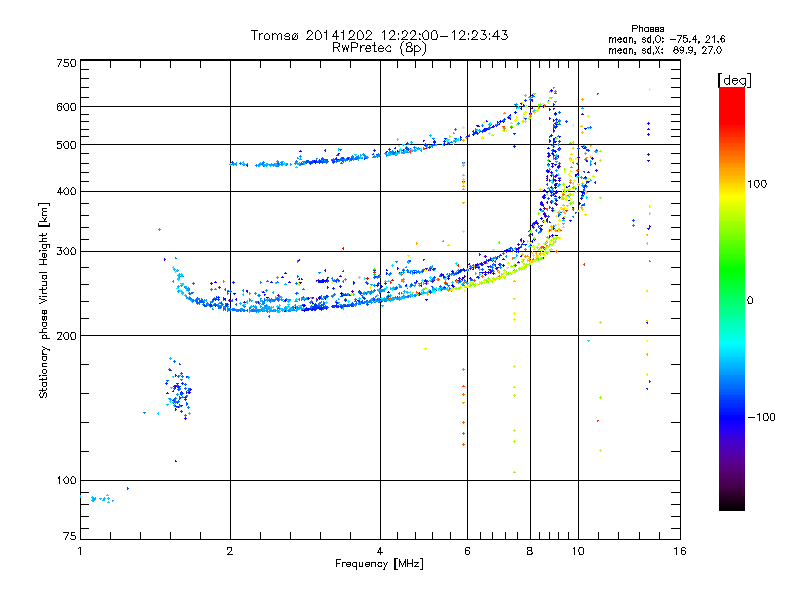The height and width of the screenshot is (600, 800).
Task: Click the x-axis label '10'
Action: (x=578, y=551)
